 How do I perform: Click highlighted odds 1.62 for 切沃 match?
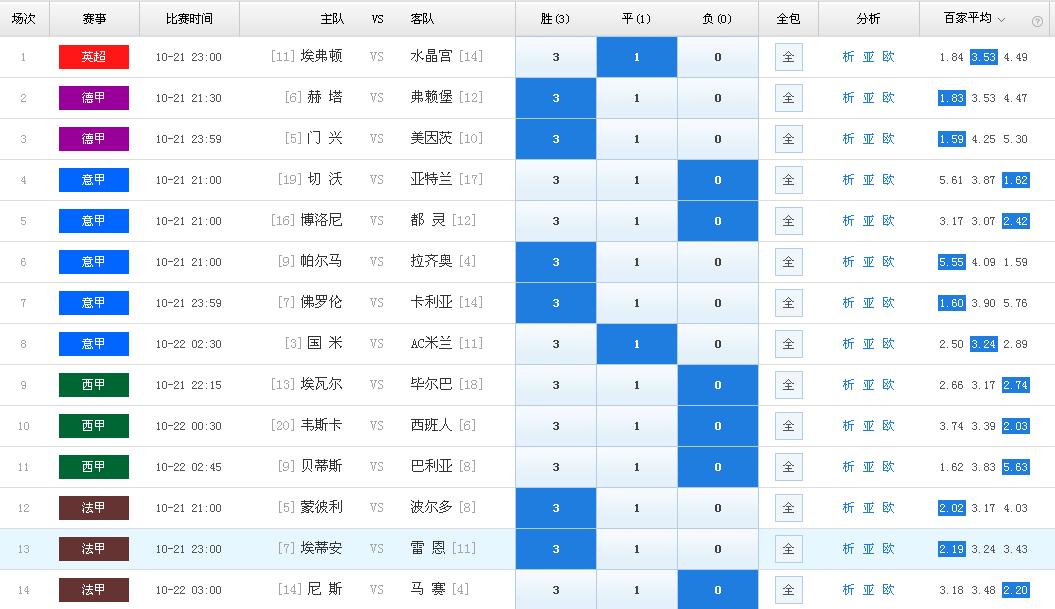coord(1015,180)
